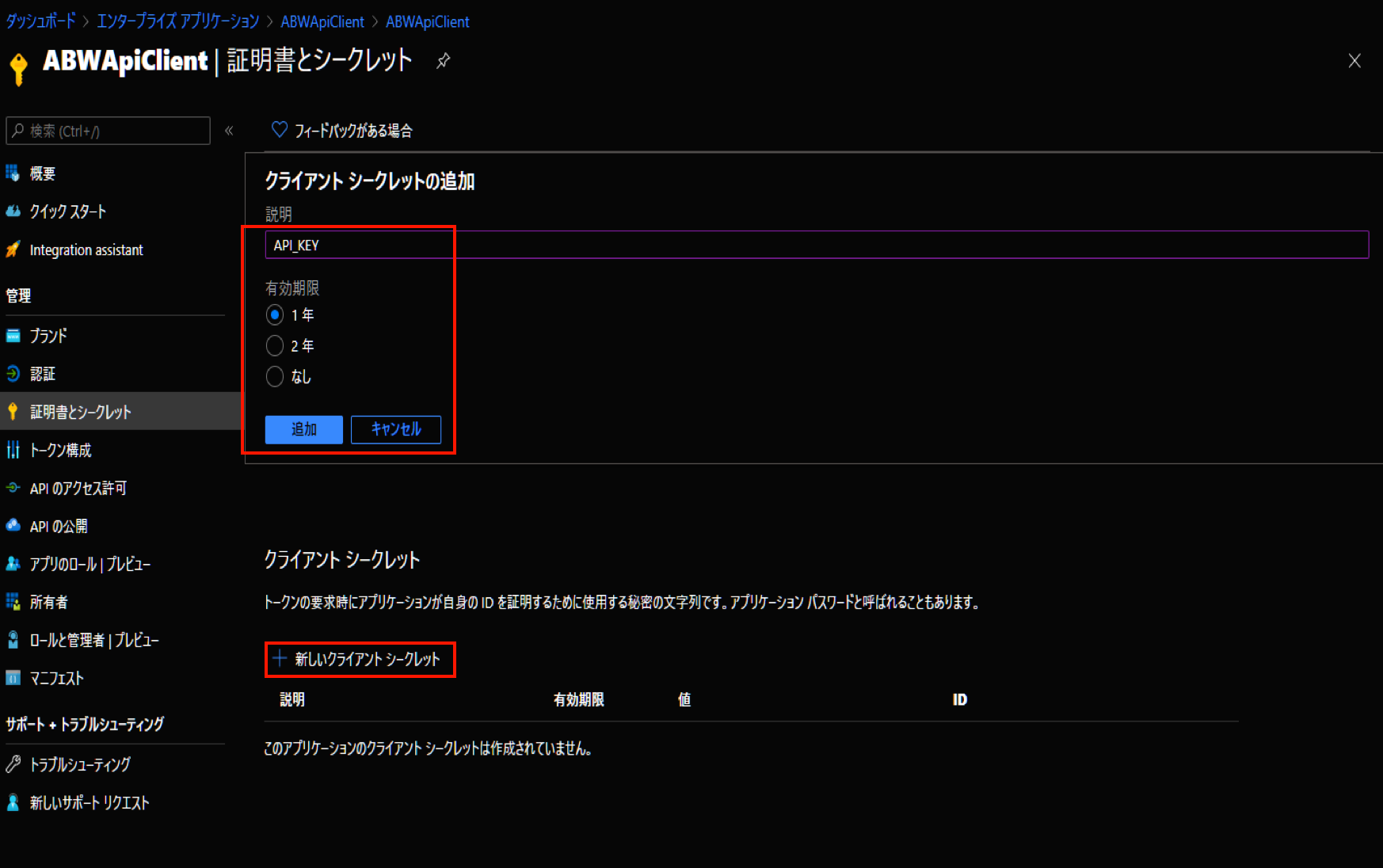Select the なし expiry radio button
Image resolution: width=1383 pixels, height=868 pixels.
275,377
